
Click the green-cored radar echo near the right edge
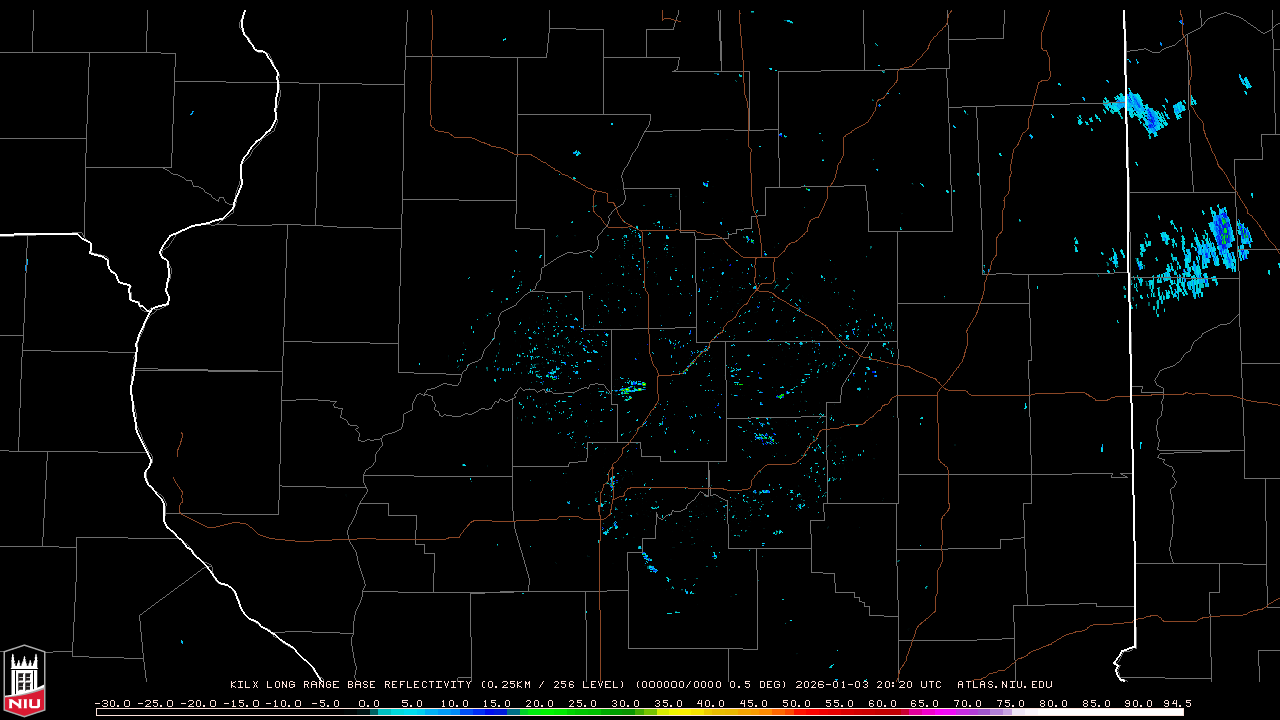tap(1222, 231)
